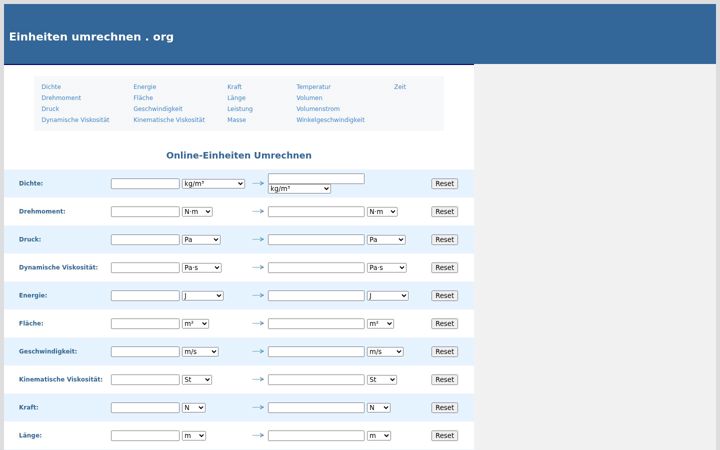The image size is (720, 450).
Task: Open the Volumenstrom category link
Action: point(318,109)
